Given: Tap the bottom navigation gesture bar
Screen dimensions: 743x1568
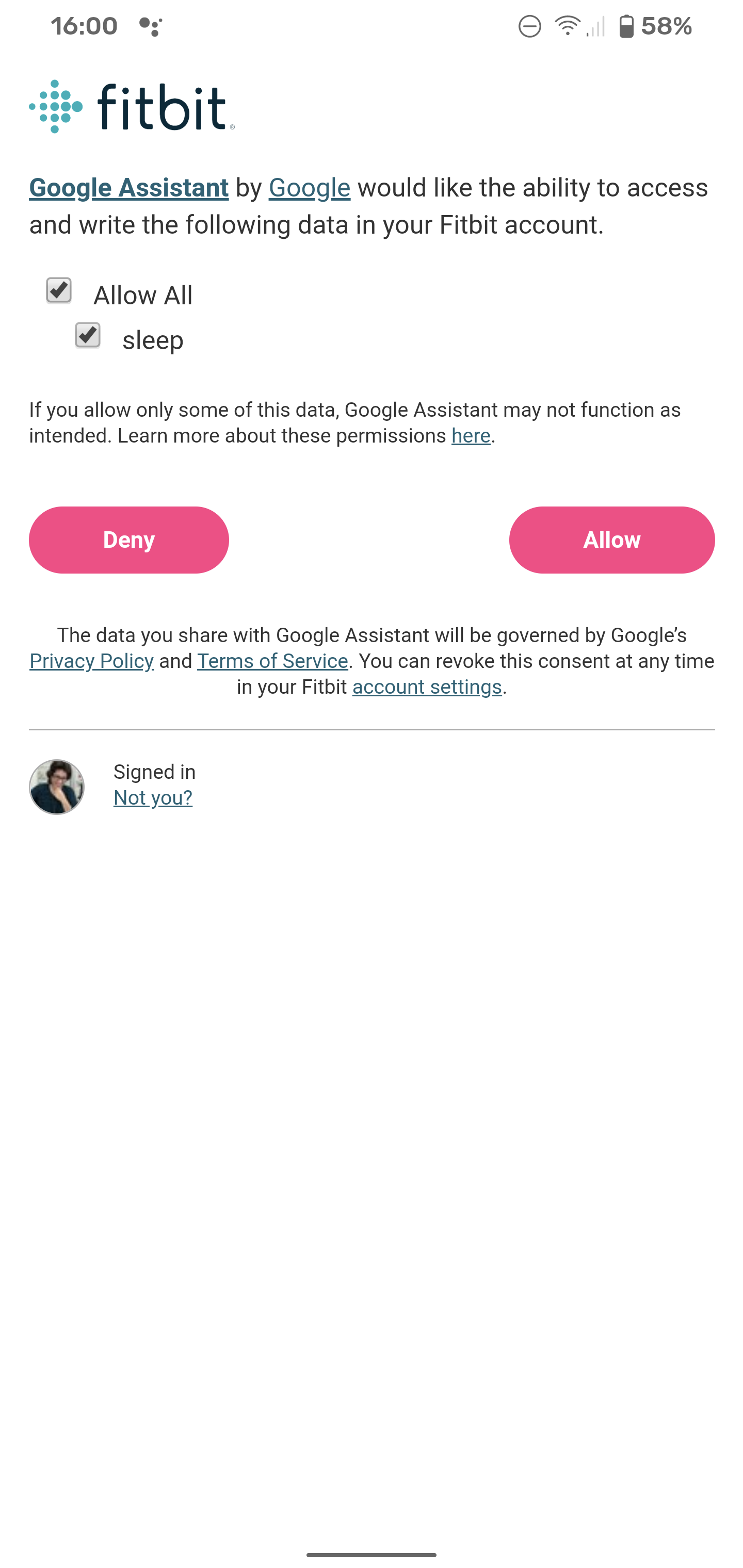Looking at the screenshot, I should pos(372,1554).
